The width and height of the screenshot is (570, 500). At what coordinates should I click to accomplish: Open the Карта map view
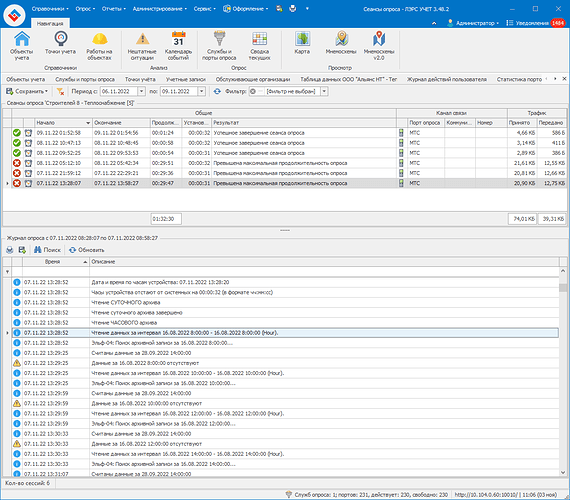pos(302,44)
